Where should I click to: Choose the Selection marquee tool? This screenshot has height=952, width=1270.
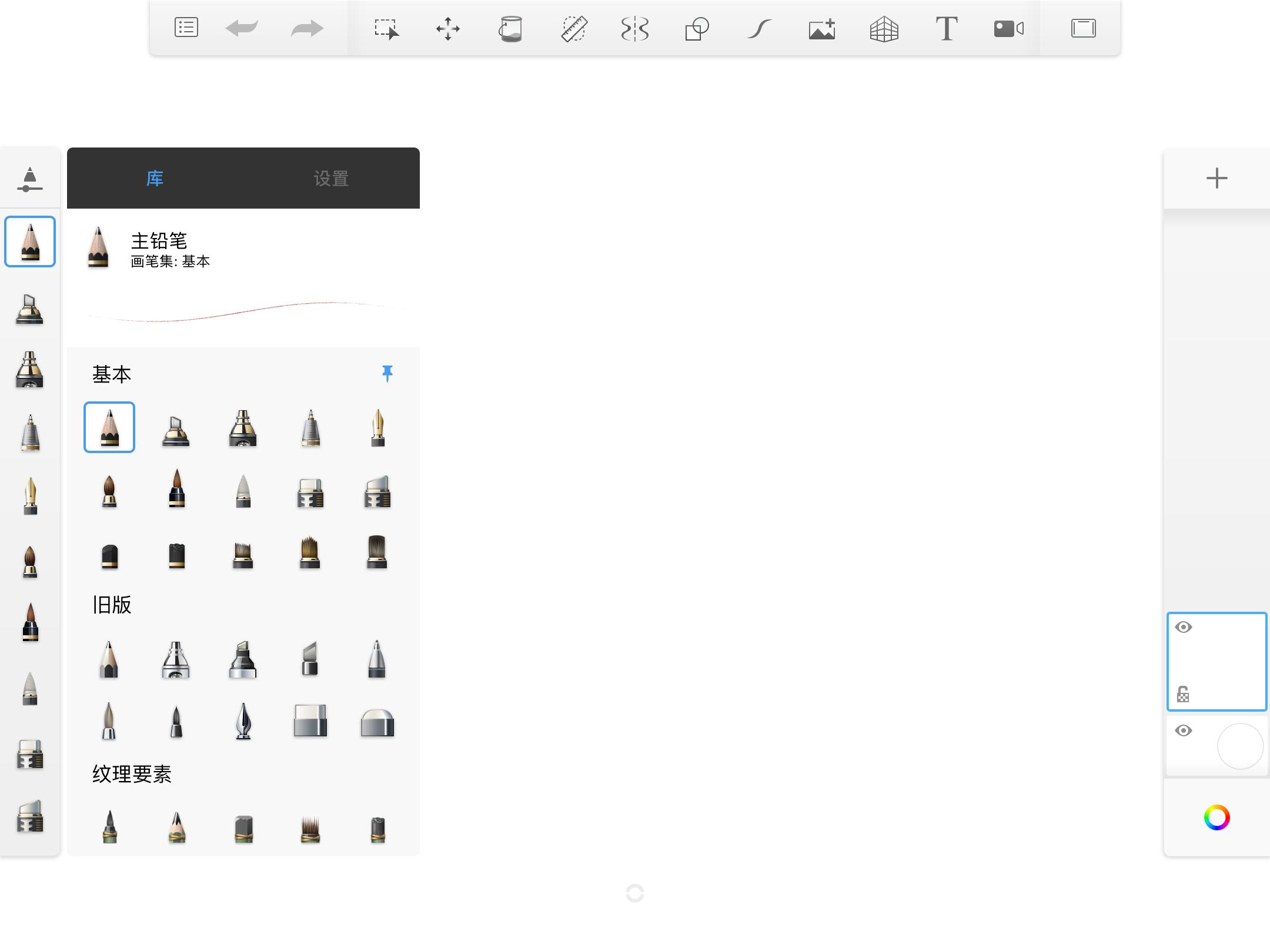coord(386,28)
